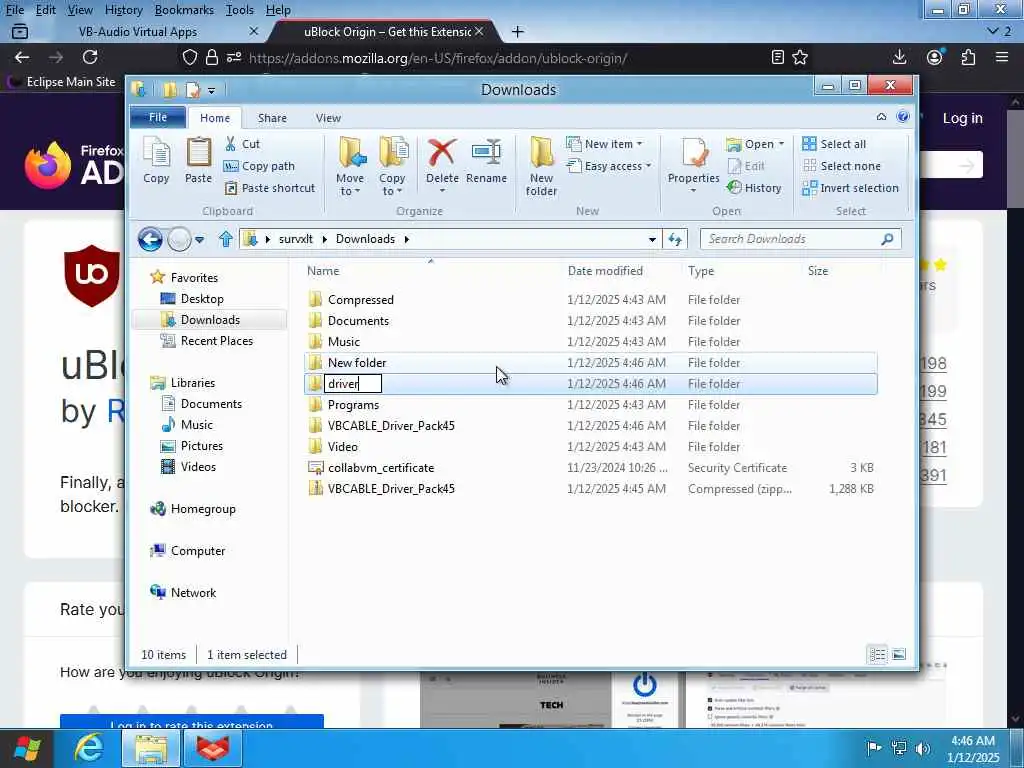Open a new Firefox tab
This screenshot has height=768, width=1024.
pos(518,31)
